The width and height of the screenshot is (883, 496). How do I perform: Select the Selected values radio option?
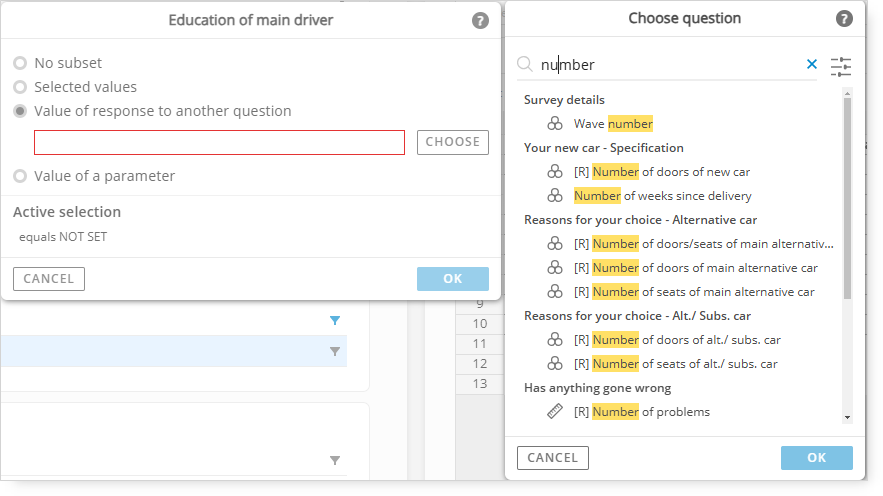pyautogui.click(x=20, y=87)
